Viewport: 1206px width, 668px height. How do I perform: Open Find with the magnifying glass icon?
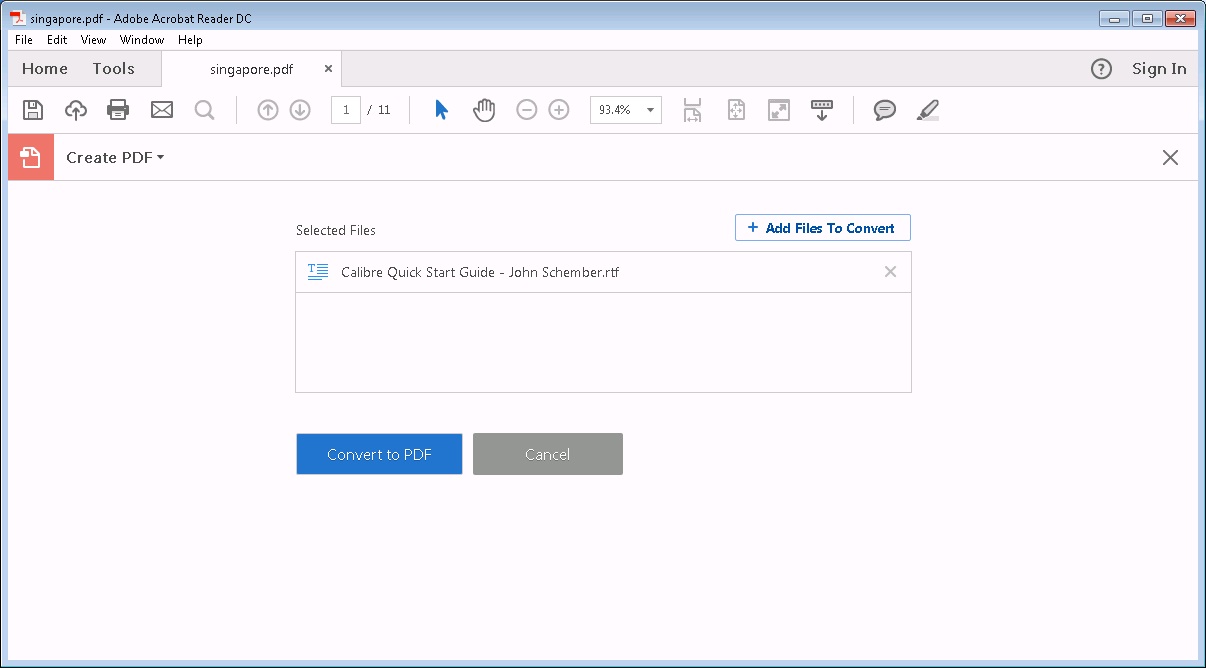[204, 110]
